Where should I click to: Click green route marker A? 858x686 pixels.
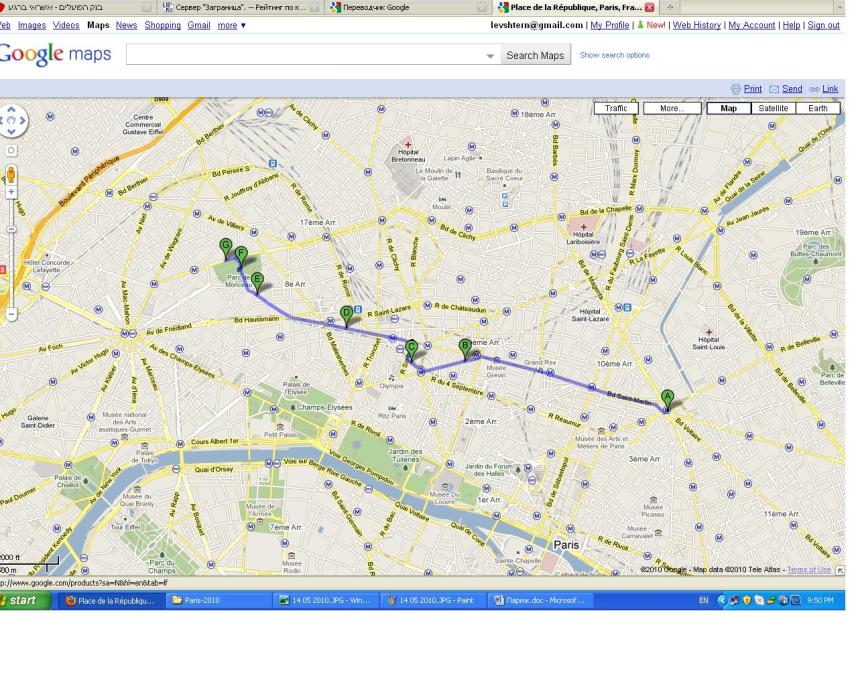point(666,401)
